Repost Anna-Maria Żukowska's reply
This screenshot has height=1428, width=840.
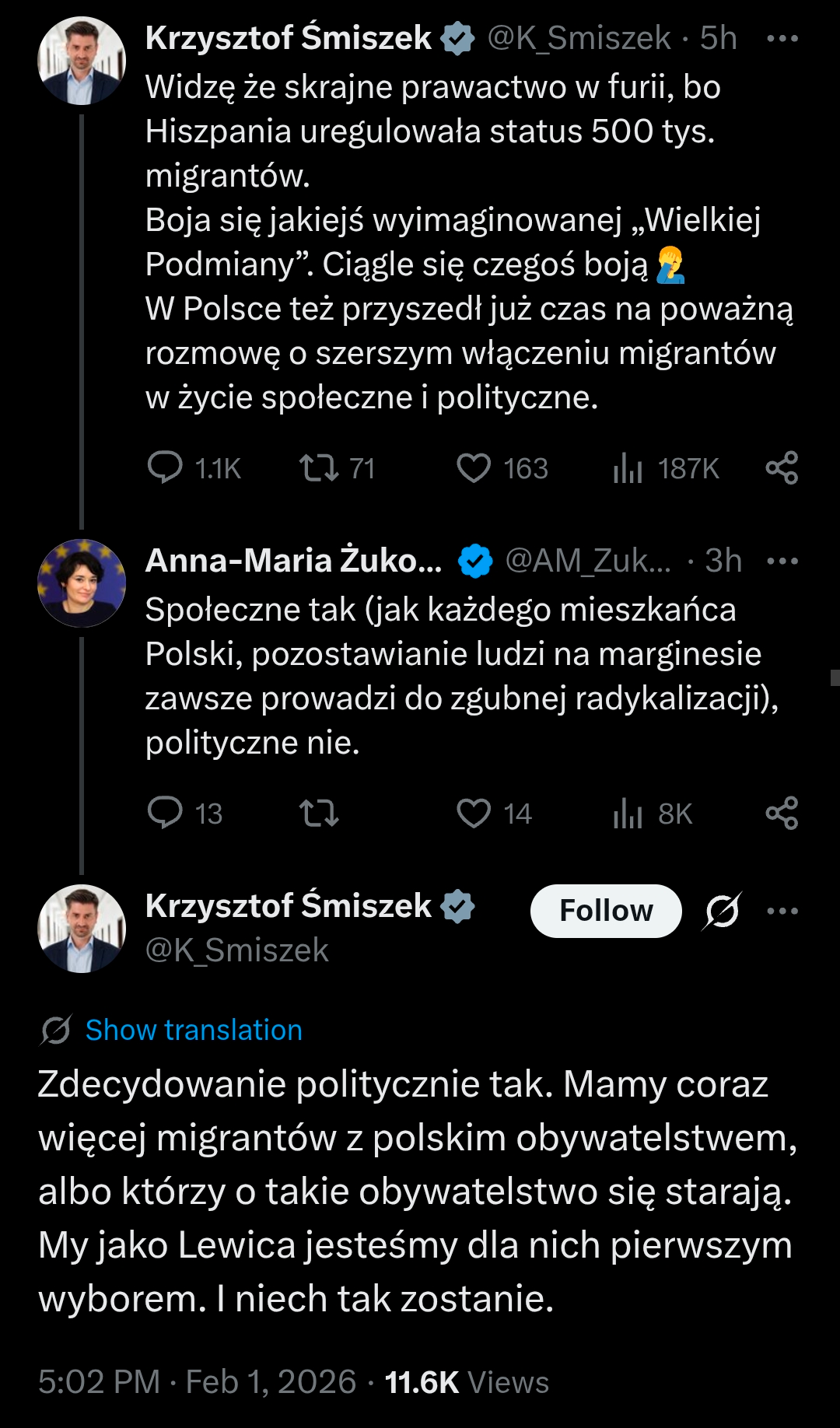[x=319, y=814]
